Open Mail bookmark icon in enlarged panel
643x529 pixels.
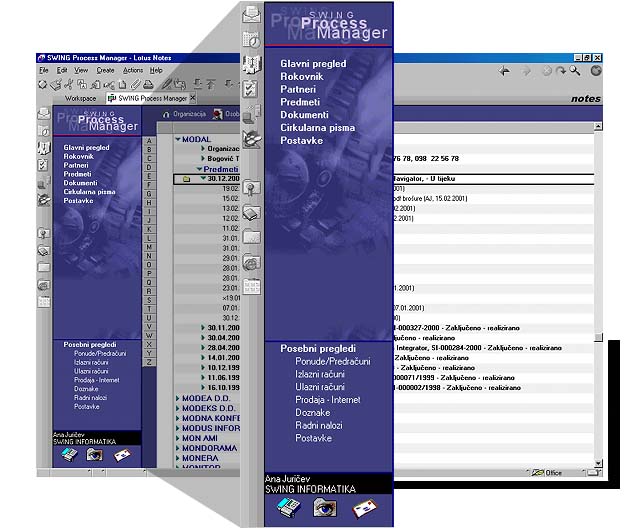click(251, 14)
